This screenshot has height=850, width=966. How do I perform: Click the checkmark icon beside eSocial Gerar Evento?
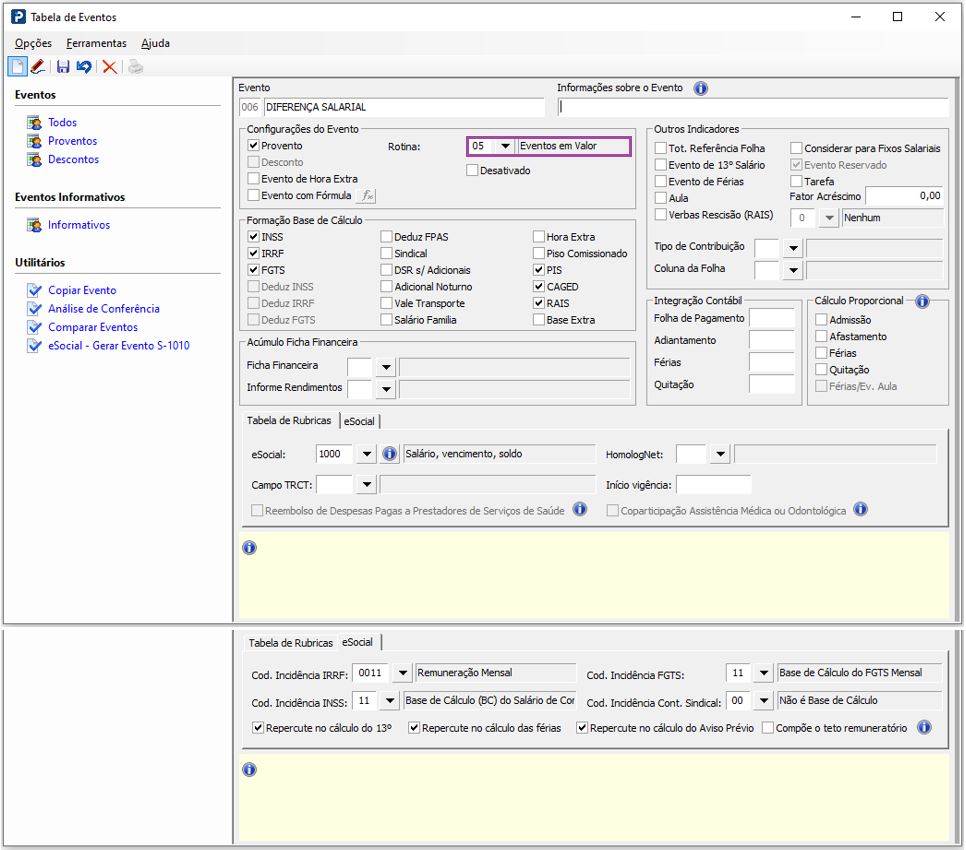point(34,346)
